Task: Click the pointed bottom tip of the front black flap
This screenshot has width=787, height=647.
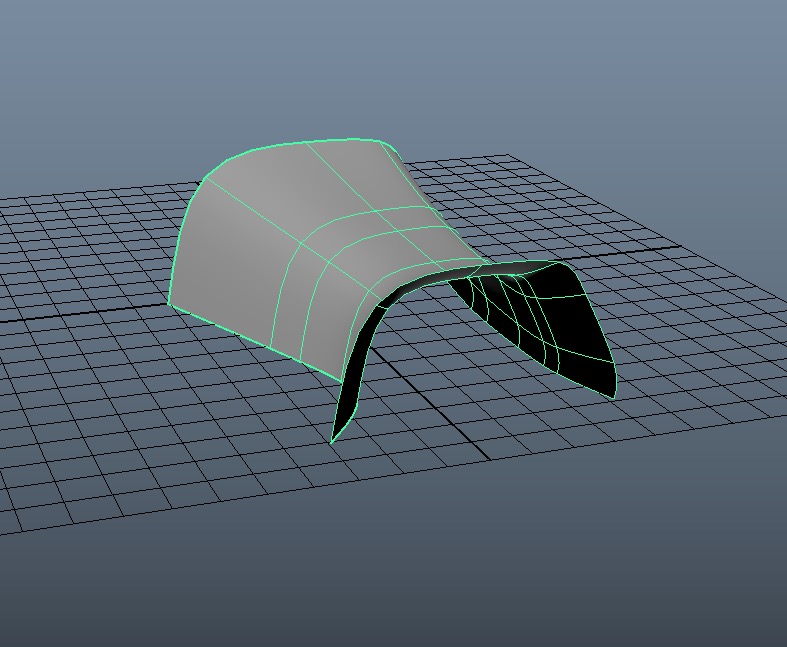Action: (332, 441)
